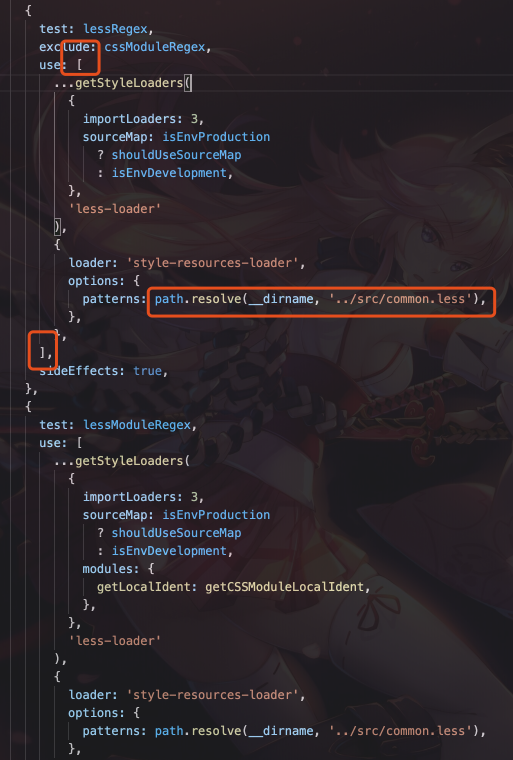Image resolution: width=513 pixels, height=760 pixels.
Task: Click the first 'style-resources-loader' string
Action: coord(213,263)
